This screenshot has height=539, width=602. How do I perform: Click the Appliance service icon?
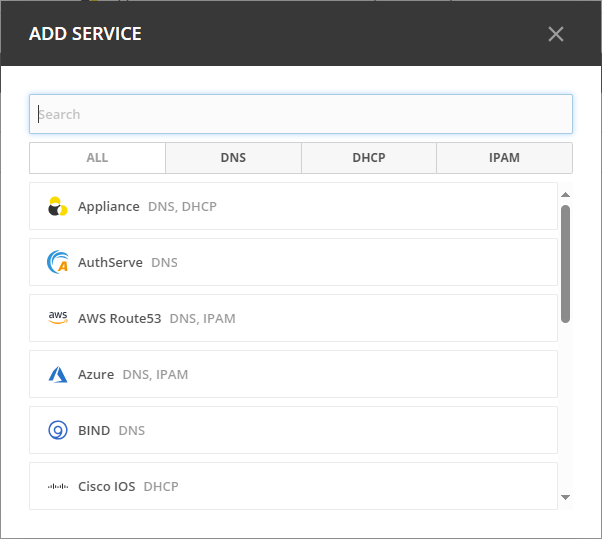click(x=58, y=207)
